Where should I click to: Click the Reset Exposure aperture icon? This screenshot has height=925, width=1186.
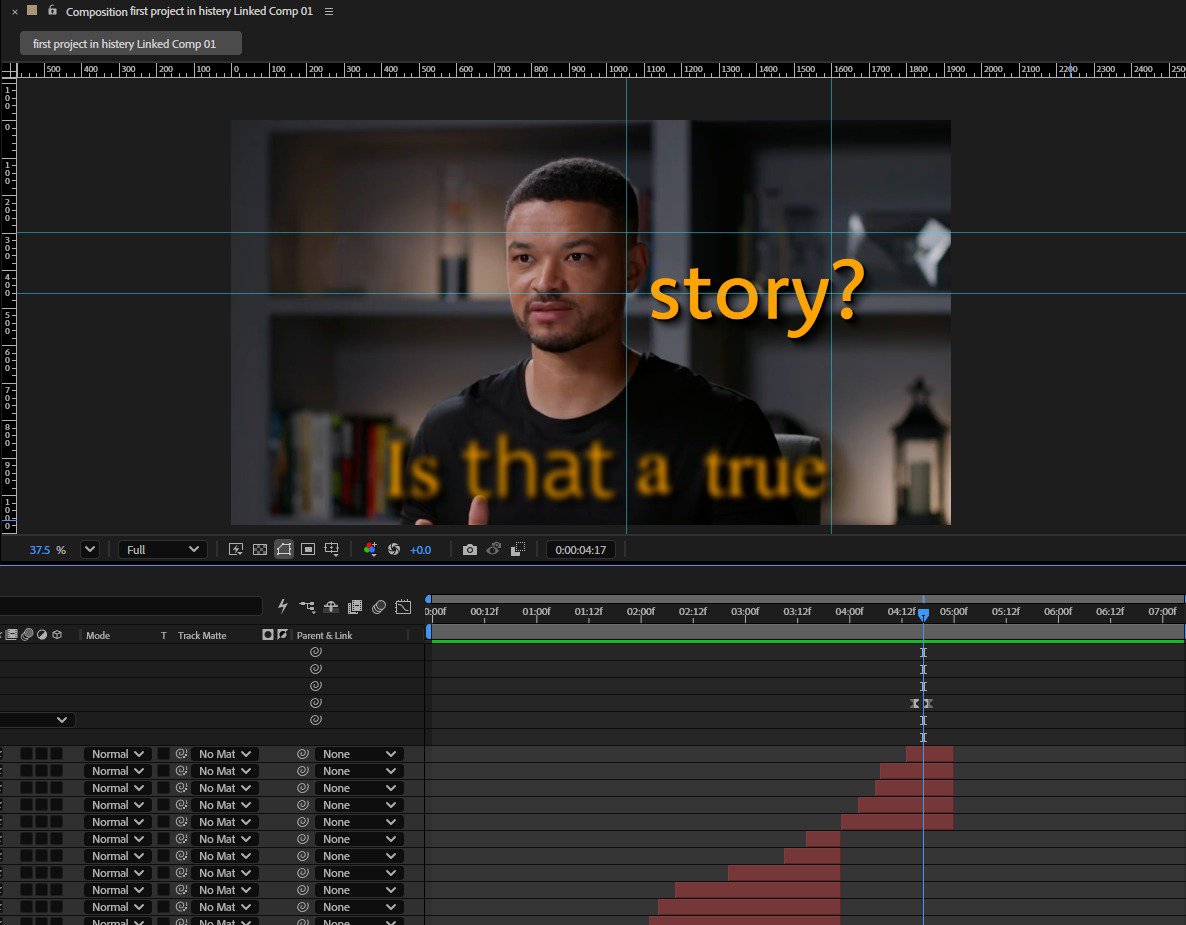pyautogui.click(x=394, y=549)
